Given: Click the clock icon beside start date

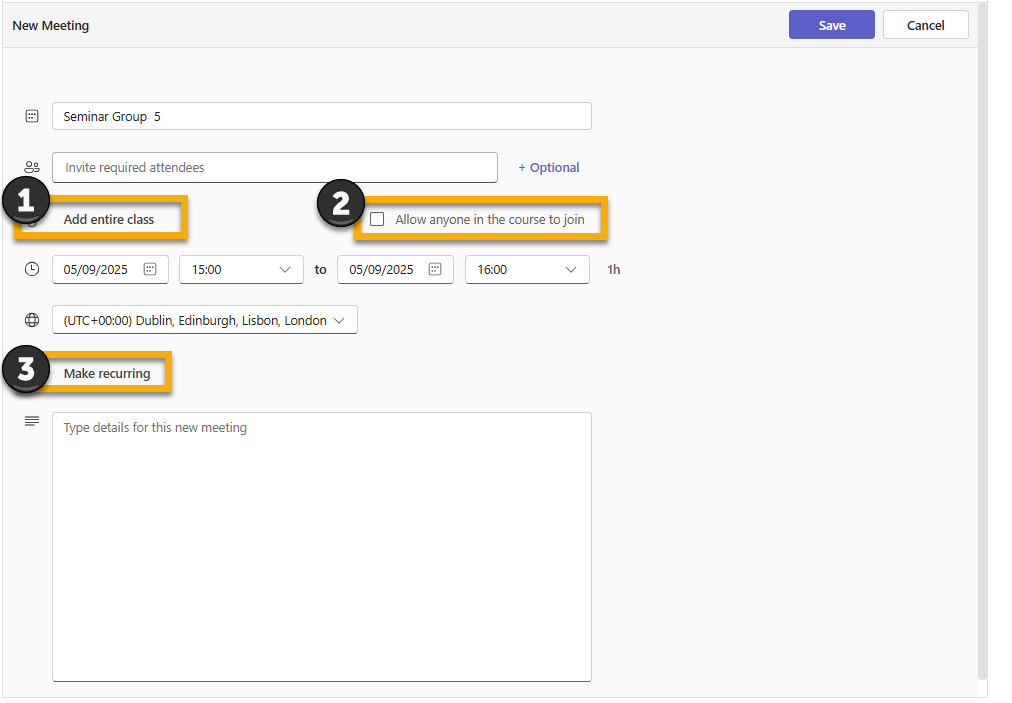Looking at the screenshot, I should tap(32, 269).
